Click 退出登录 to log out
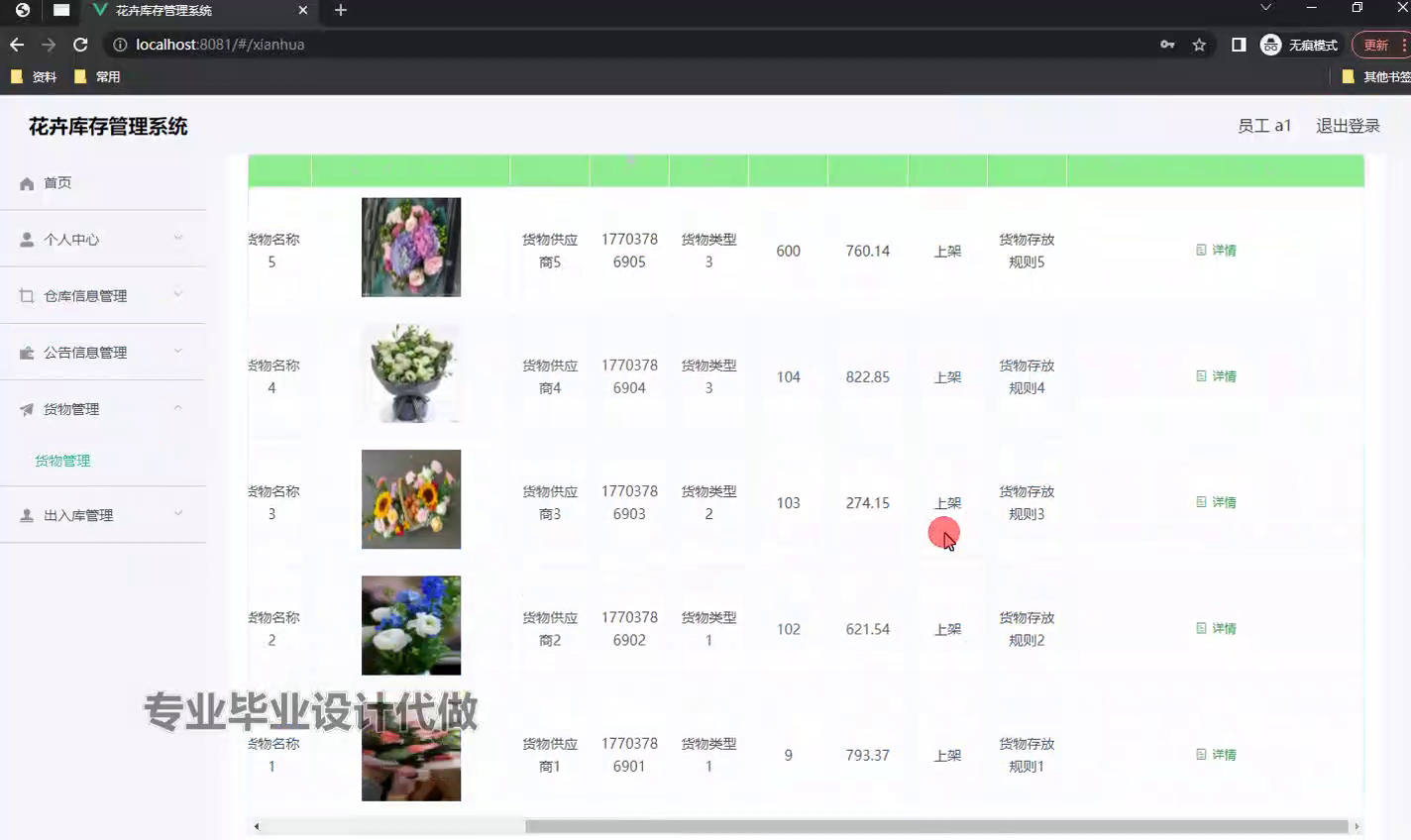The width and height of the screenshot is (1411, 840). coord(1348,126)
